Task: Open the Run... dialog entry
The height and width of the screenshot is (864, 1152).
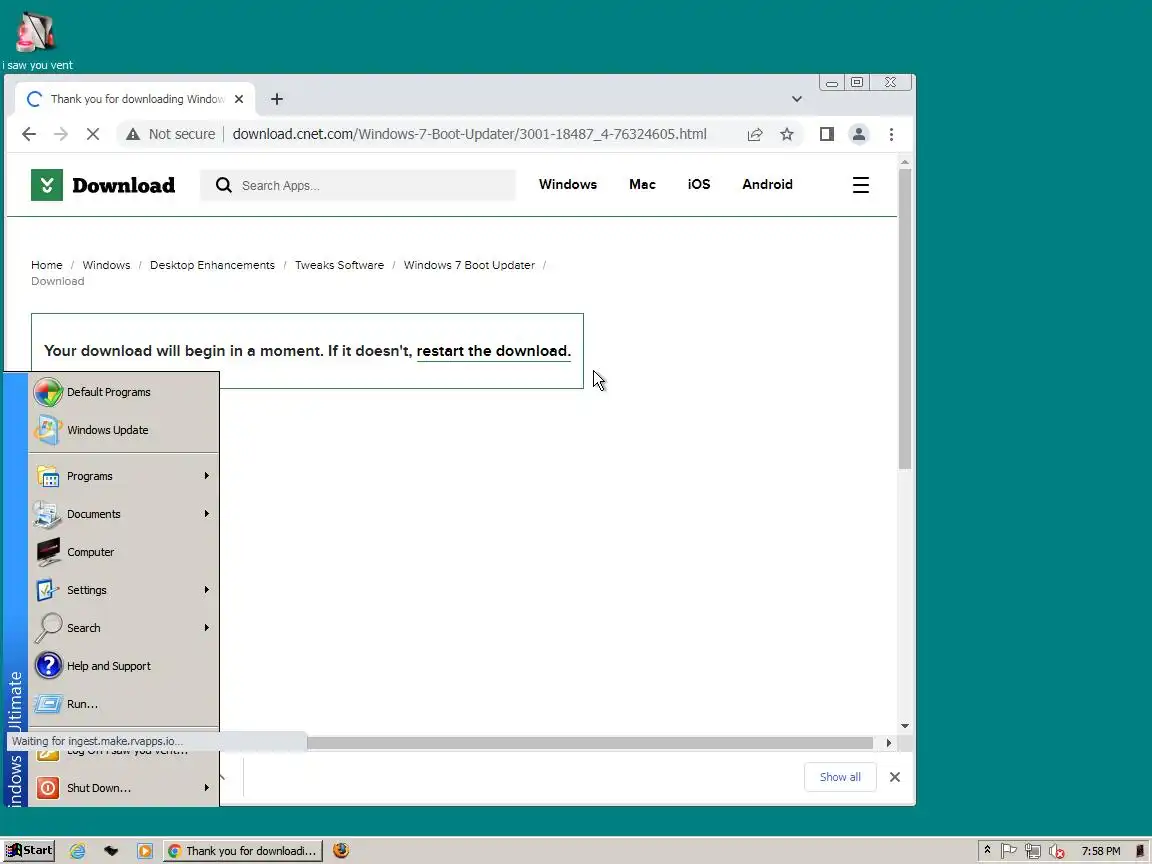Action: pyautogui.click(x=123, y=704)
